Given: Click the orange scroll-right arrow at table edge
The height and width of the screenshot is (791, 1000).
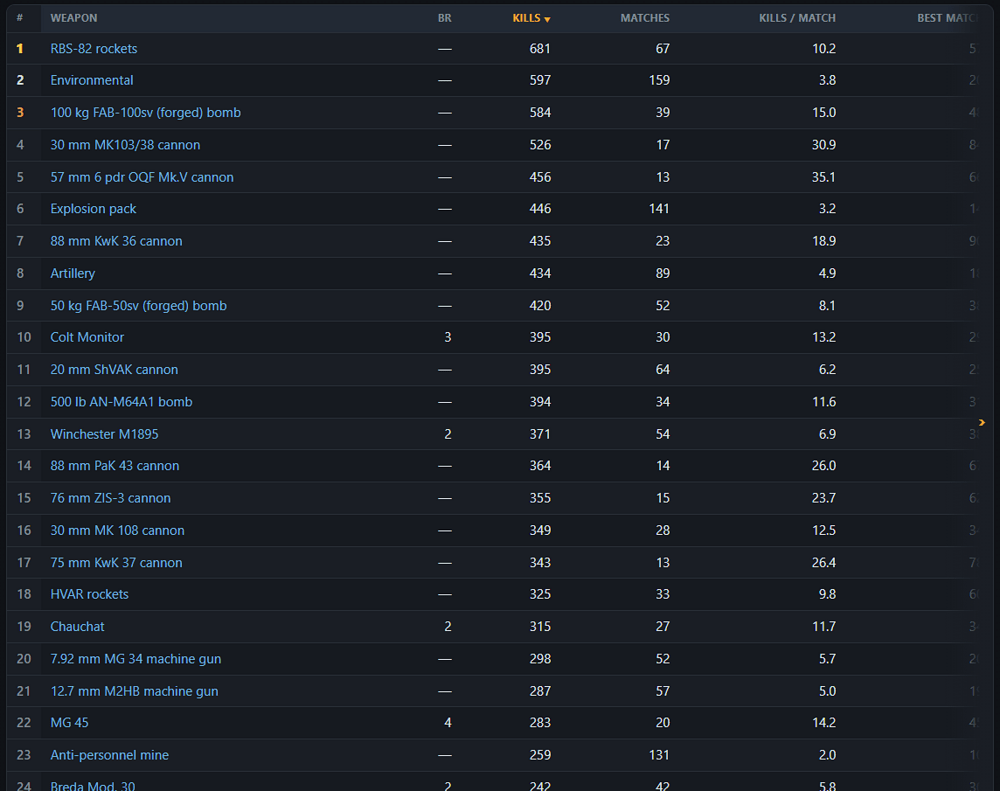Looking at the screenshot, I should coord(982,422).
